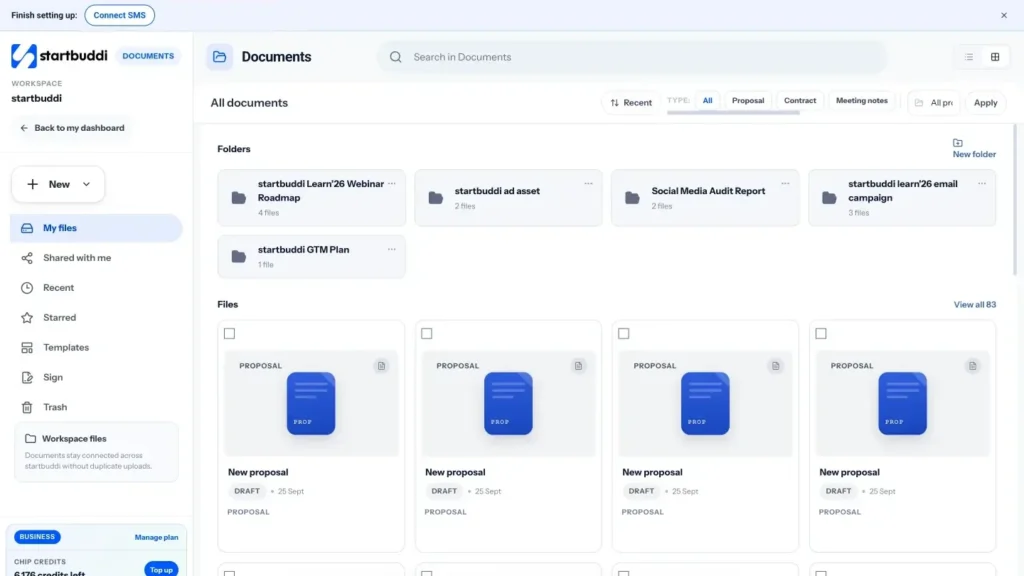Select checkbox on first New proposal card
Viewport: 1024px width, 576px height.
click(x=229, y=334)
